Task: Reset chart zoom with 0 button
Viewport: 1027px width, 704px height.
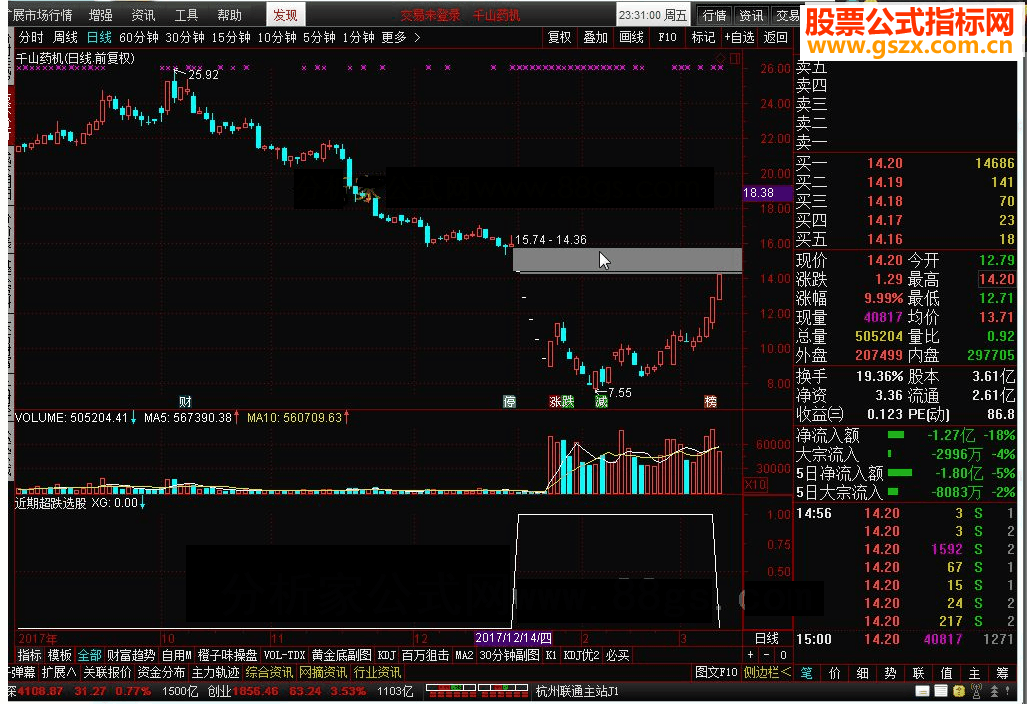Action: (x=783, y=656)
